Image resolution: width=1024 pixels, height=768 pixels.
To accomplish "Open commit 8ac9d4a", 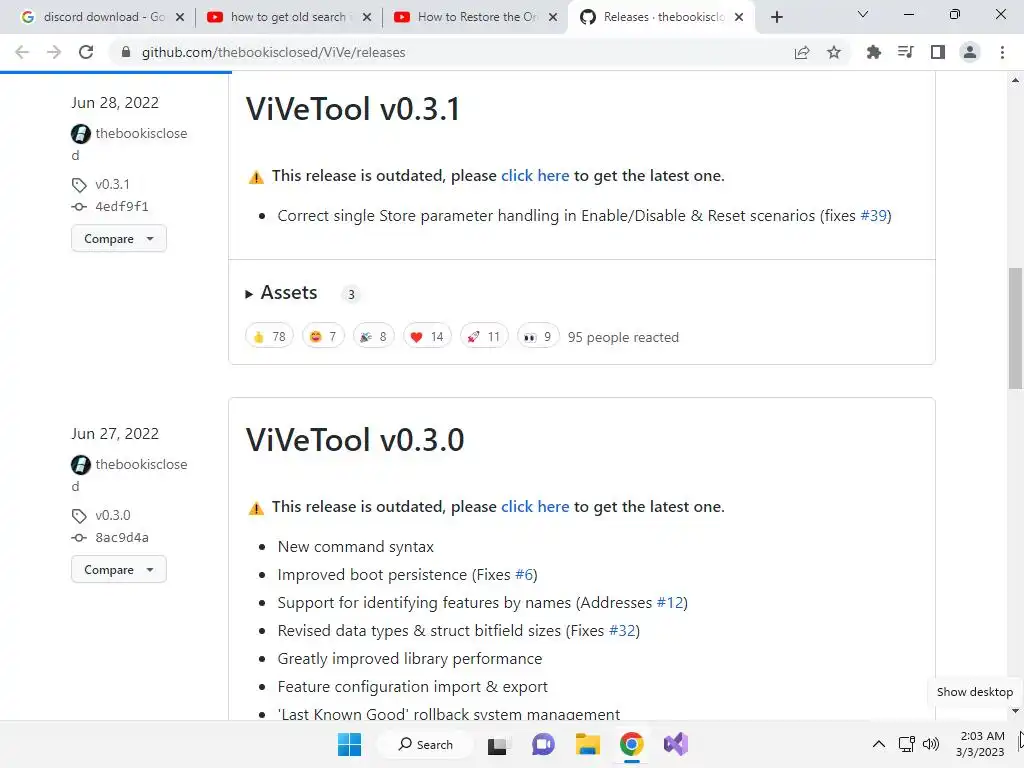I will [122, 537].
